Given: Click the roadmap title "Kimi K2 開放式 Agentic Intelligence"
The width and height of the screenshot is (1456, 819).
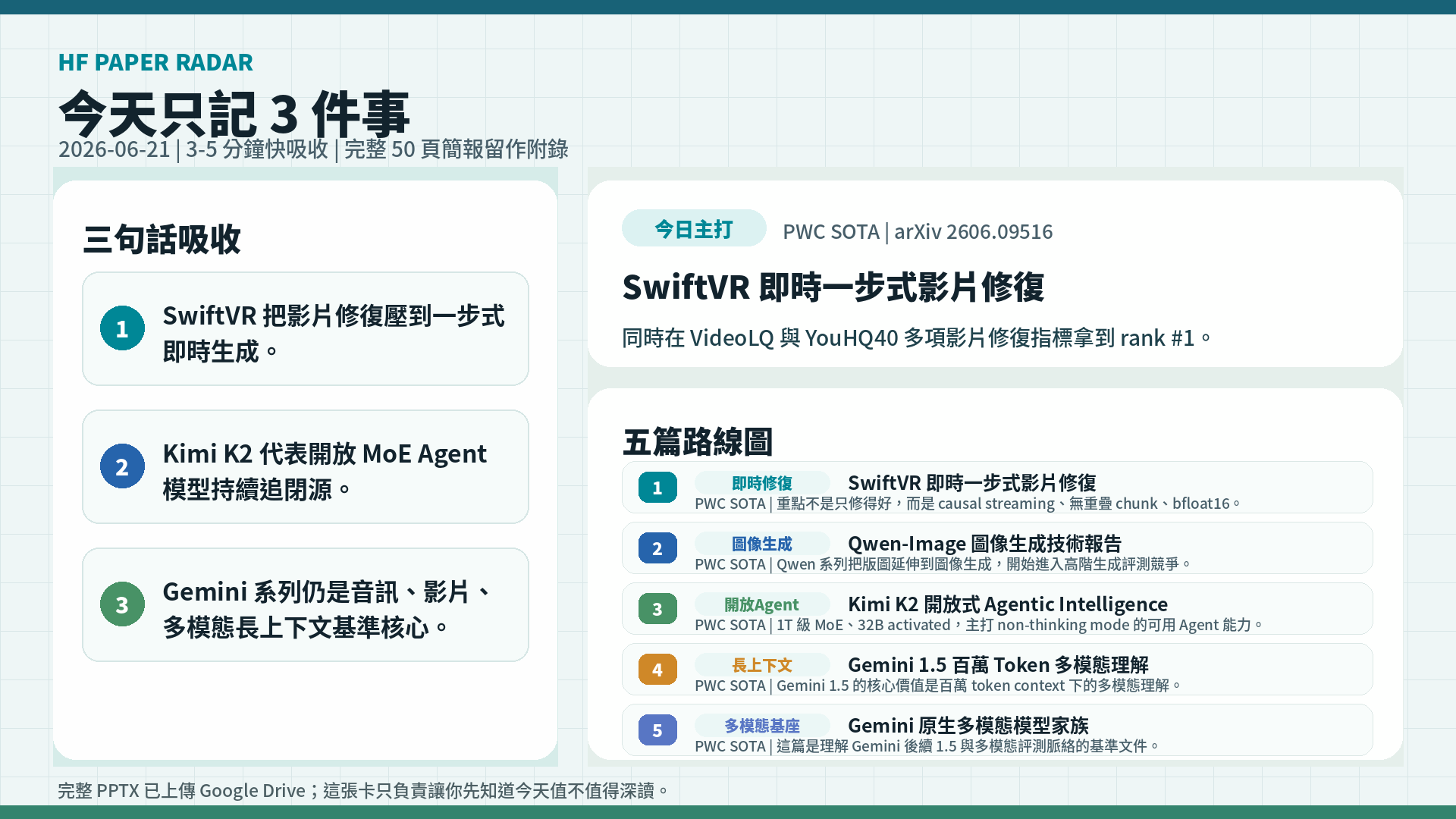Looking at the screenshot, I should point(1008,604).
